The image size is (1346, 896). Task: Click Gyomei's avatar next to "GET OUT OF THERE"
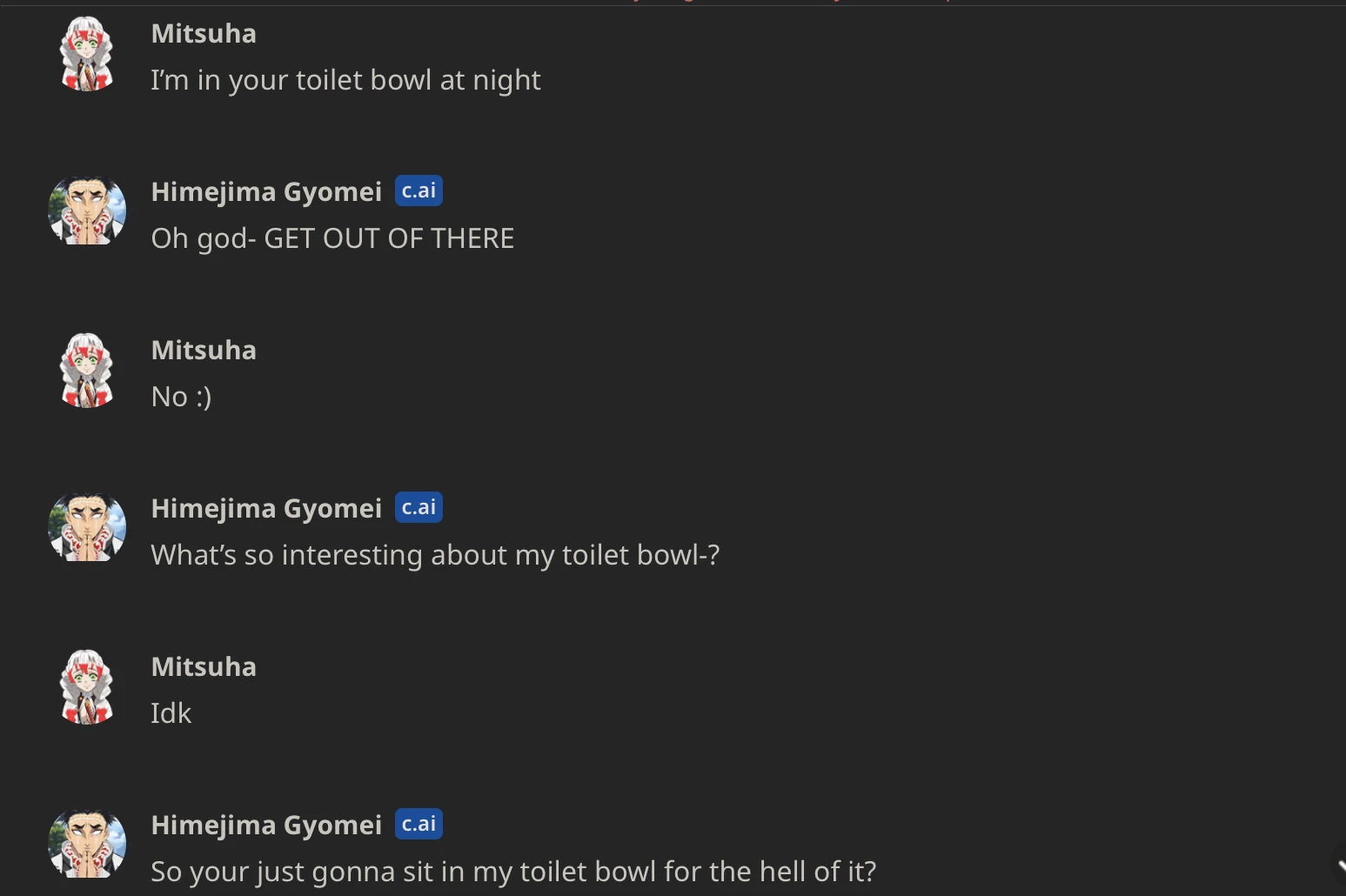click(87, 211)
